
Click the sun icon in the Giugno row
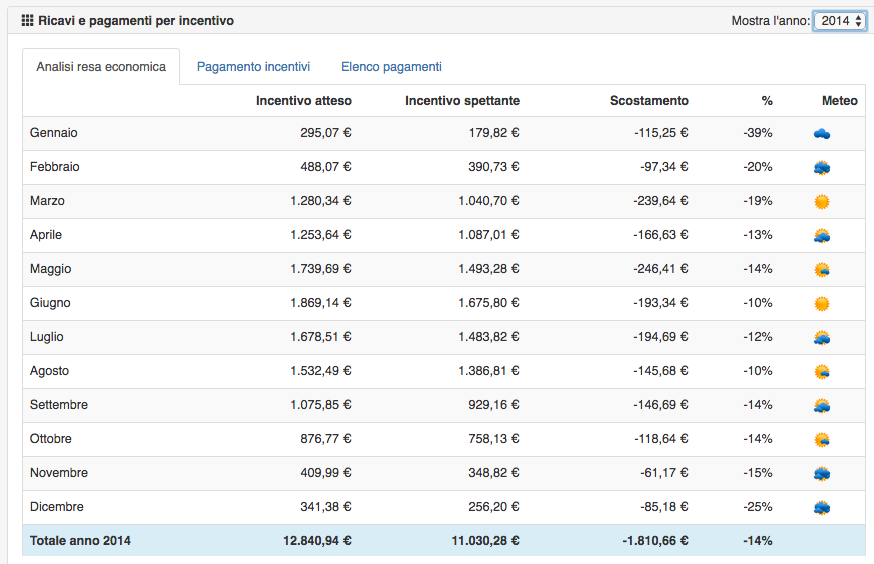[x=822, y=303]
